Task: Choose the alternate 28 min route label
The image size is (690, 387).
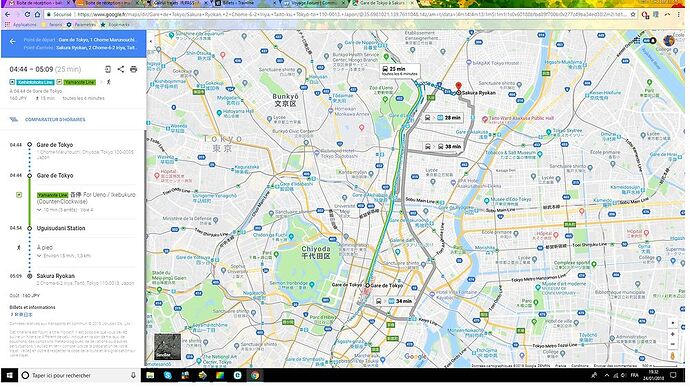Action: (x=443, y=118)
